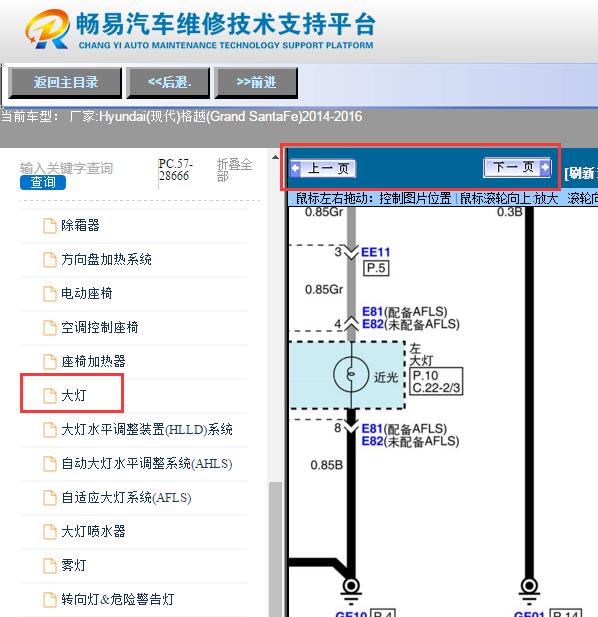Click the P.10 C.22-2/3 reference box
This screenshot has width=598, height=617.
(436, 381)
